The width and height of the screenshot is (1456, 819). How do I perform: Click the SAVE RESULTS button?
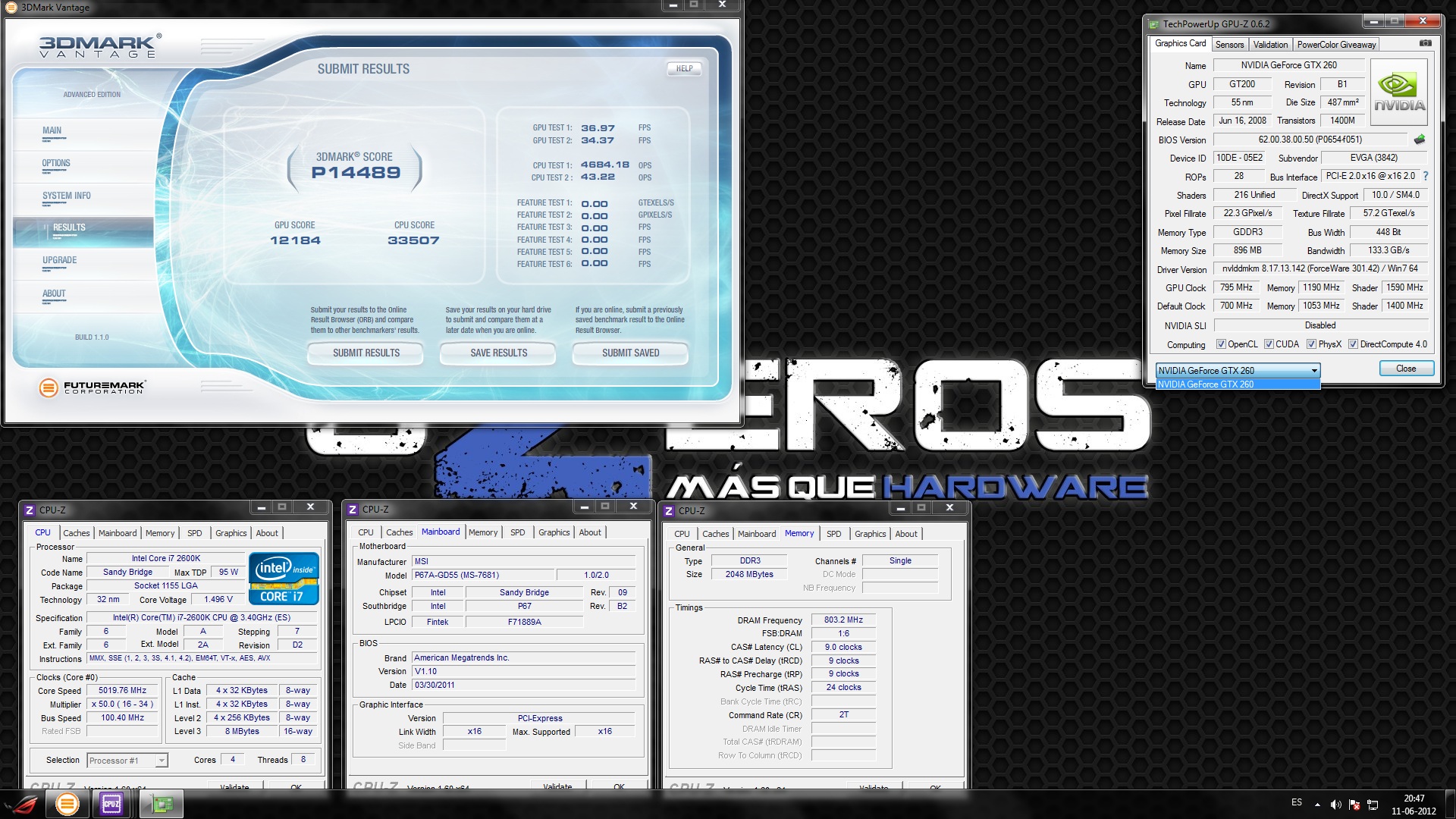(498, 353)
